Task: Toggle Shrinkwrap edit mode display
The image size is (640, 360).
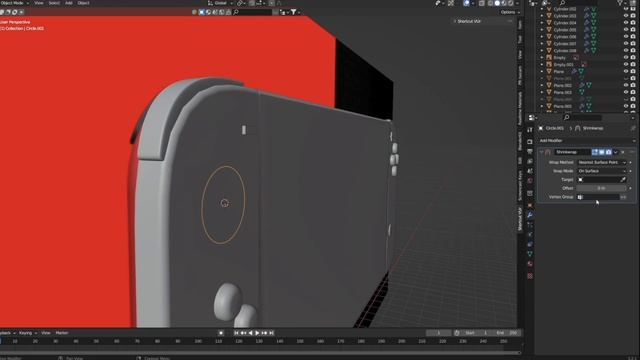Action: tap(595, 152)
